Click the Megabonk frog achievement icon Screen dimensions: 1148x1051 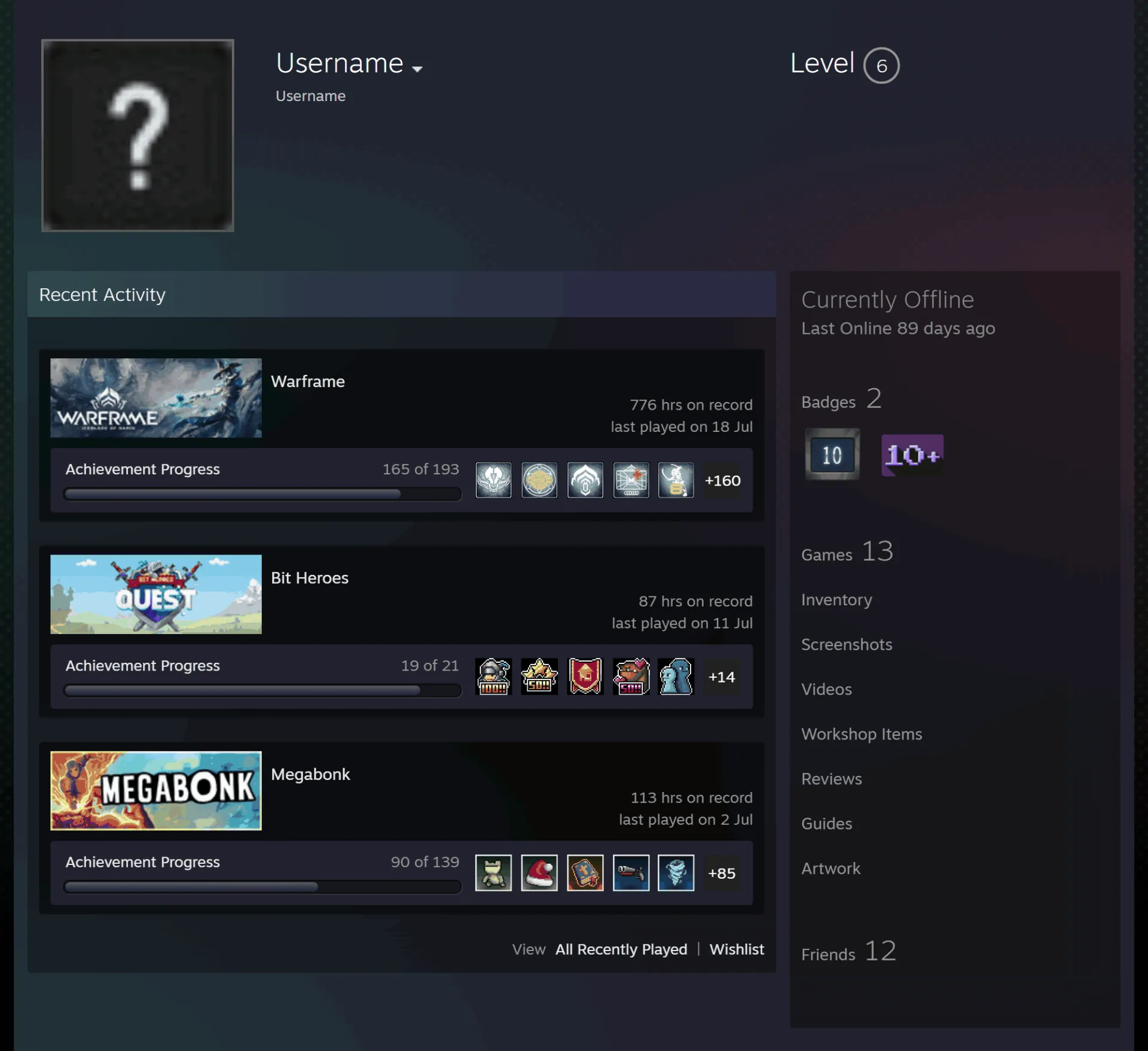(493, 873)
